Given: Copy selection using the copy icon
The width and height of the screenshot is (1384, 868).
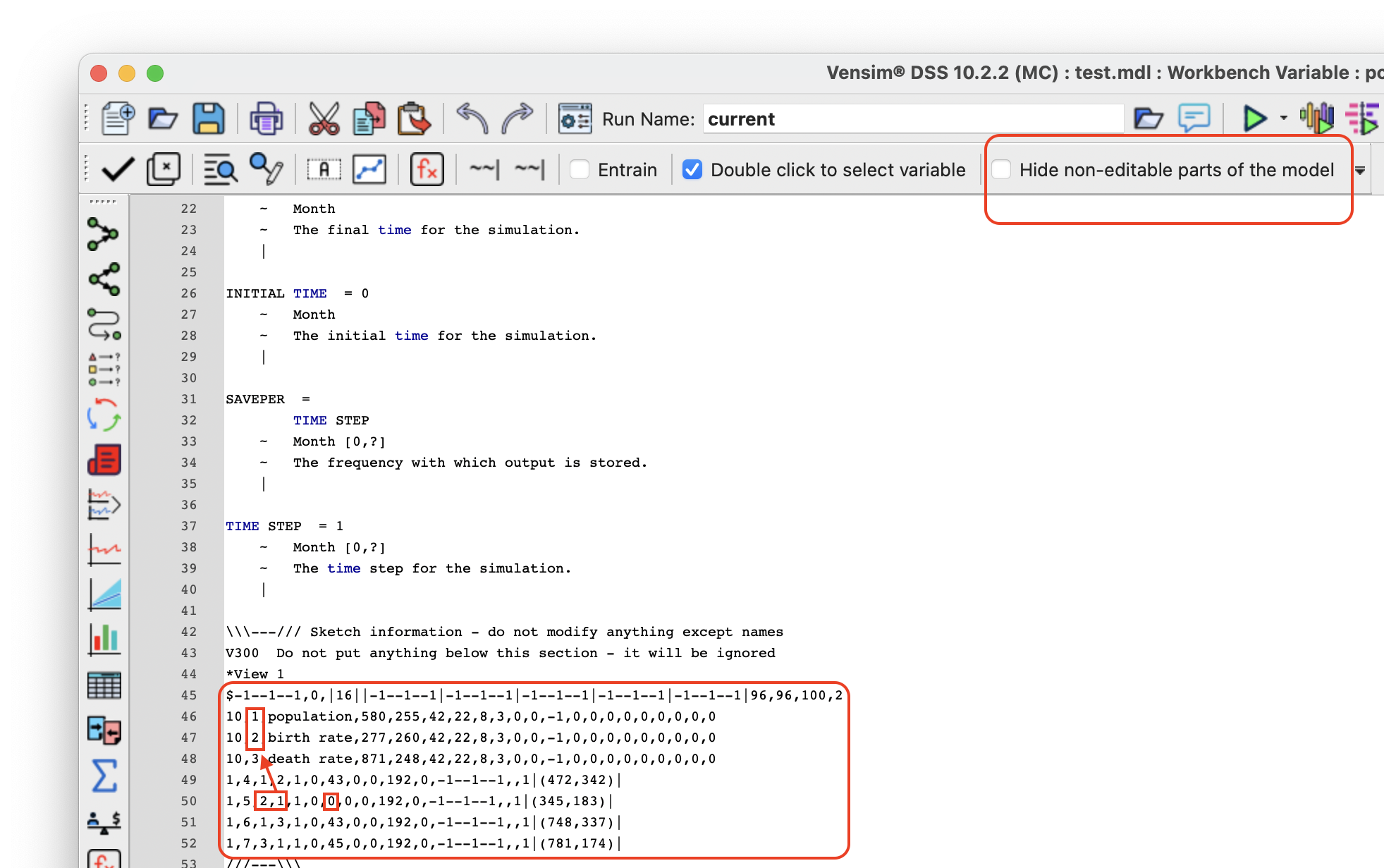Looking at the screenshot, I should coord(369,118).
